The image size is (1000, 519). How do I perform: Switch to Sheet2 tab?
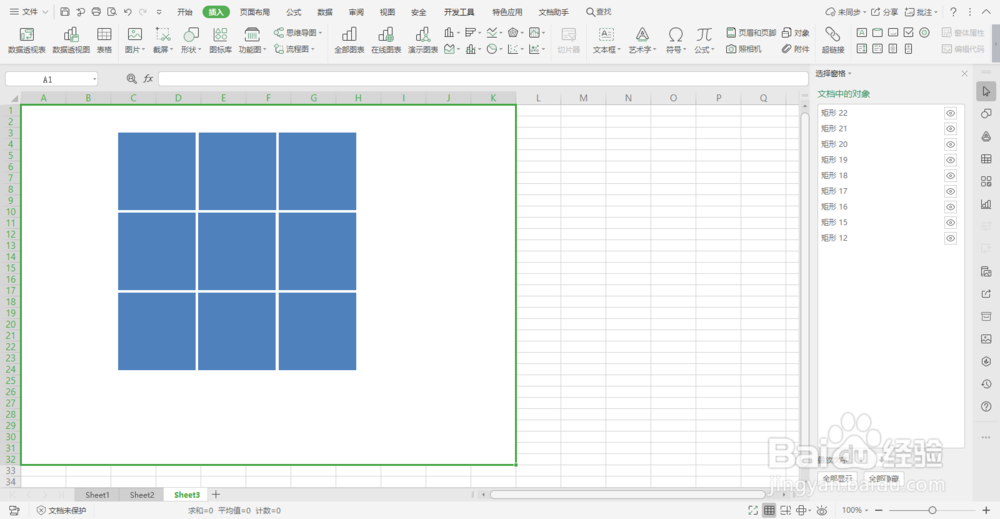tap(142, 495)
